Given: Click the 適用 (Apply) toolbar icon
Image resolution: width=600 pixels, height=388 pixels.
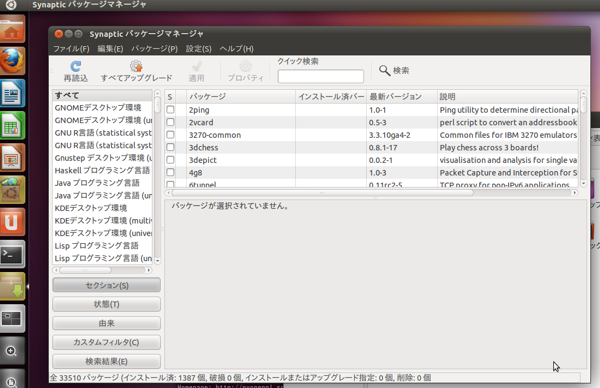Looking at the screenshot, I should (x=197, y=67).
